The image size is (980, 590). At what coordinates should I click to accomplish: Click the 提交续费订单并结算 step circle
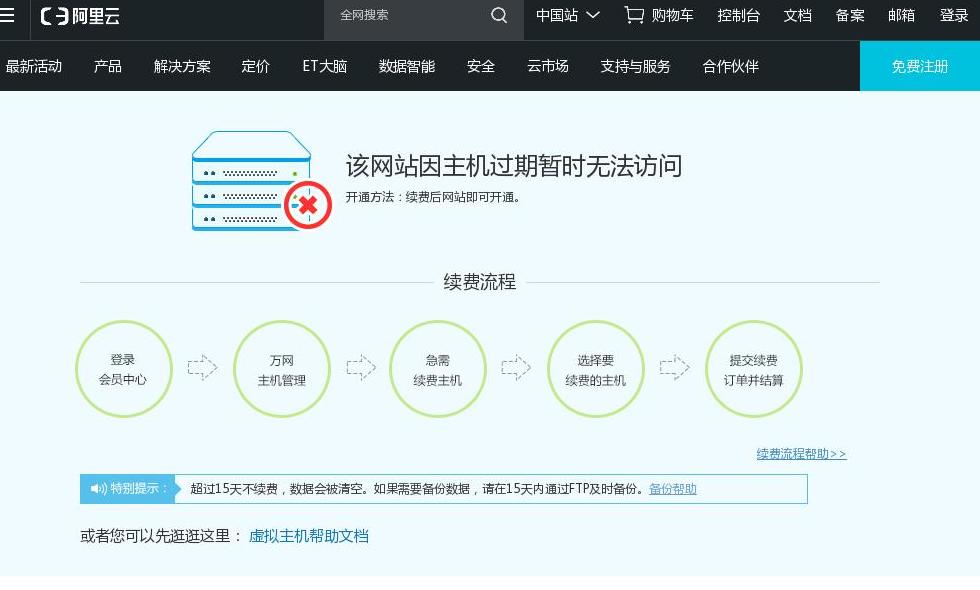753,369
